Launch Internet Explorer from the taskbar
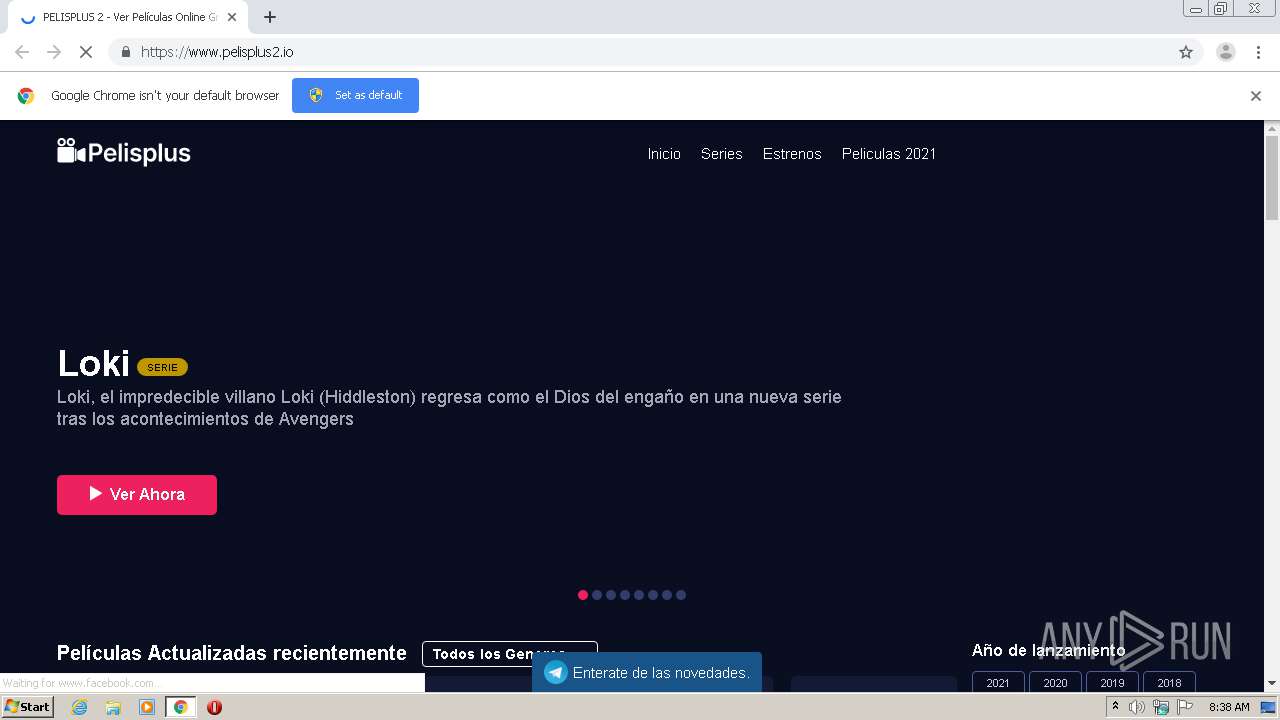This screenshot has width=1280, height=720. pyautogui.click(x=80, y=707)
